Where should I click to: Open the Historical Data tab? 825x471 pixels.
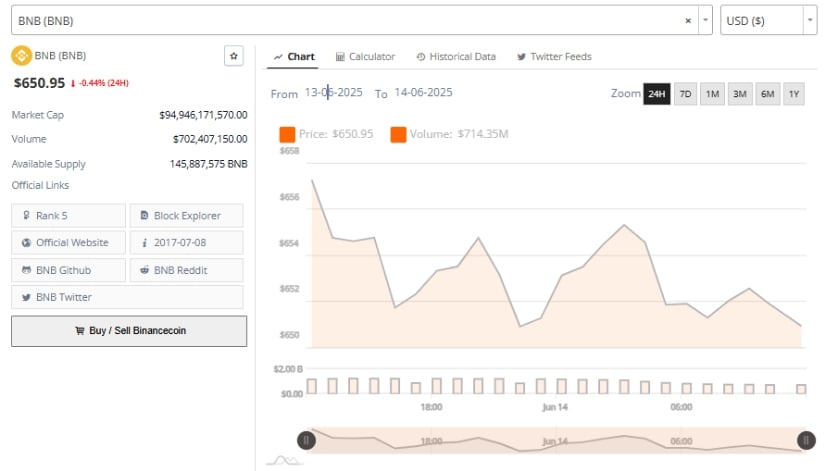click(455, 57)
